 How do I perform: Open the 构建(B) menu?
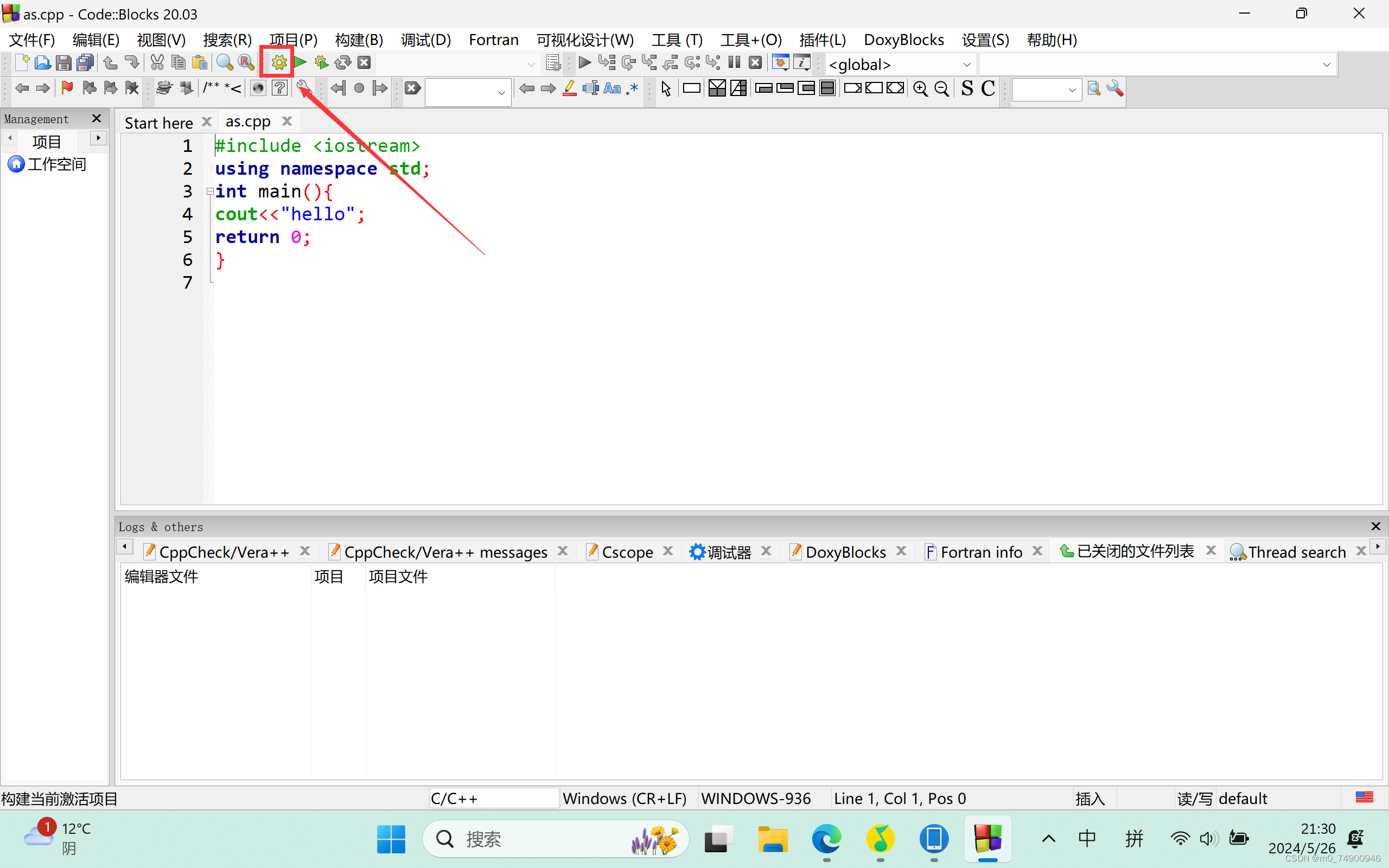pyautogui.click(x=359, y=40)
